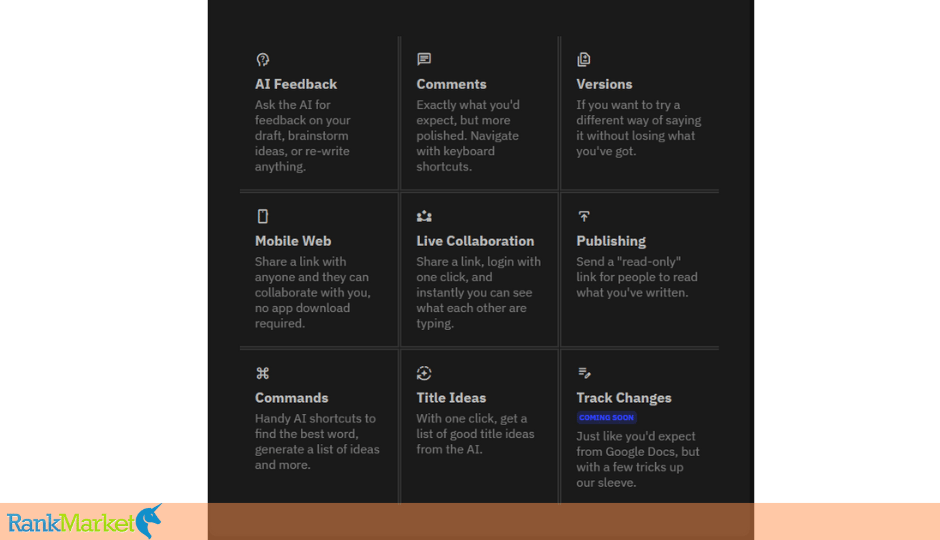Click the Versions documents icon
This screenshot has height=540, width=940.
pyautogui.click(x=584, y=59)
